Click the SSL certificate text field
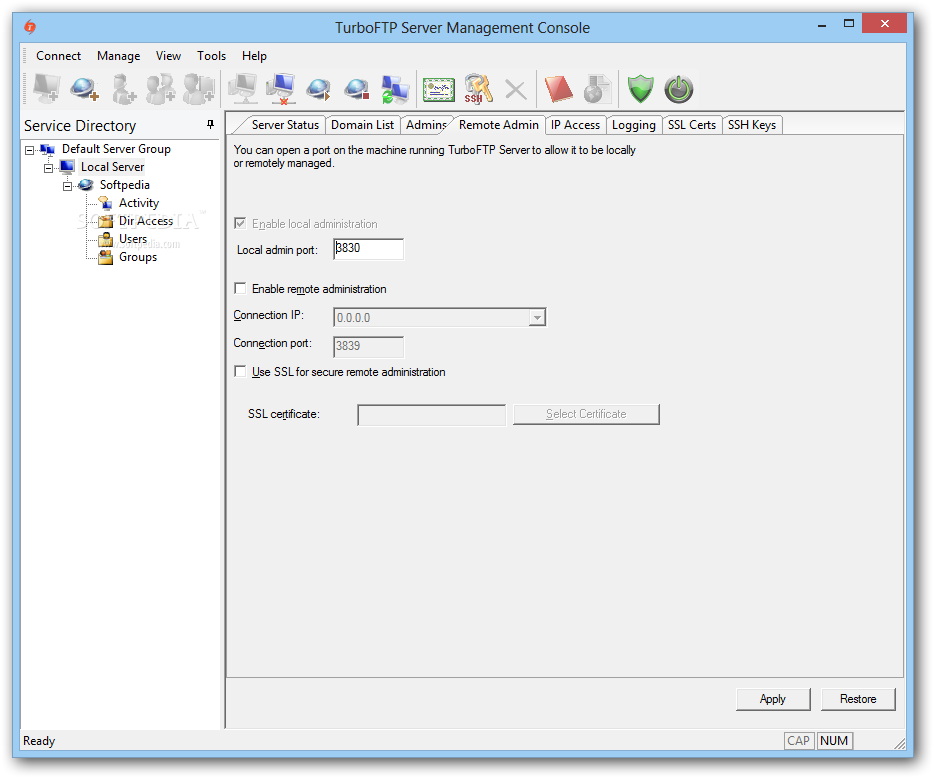Image resolution: width=934 pixels, height=778 pixels. point(431,415)
